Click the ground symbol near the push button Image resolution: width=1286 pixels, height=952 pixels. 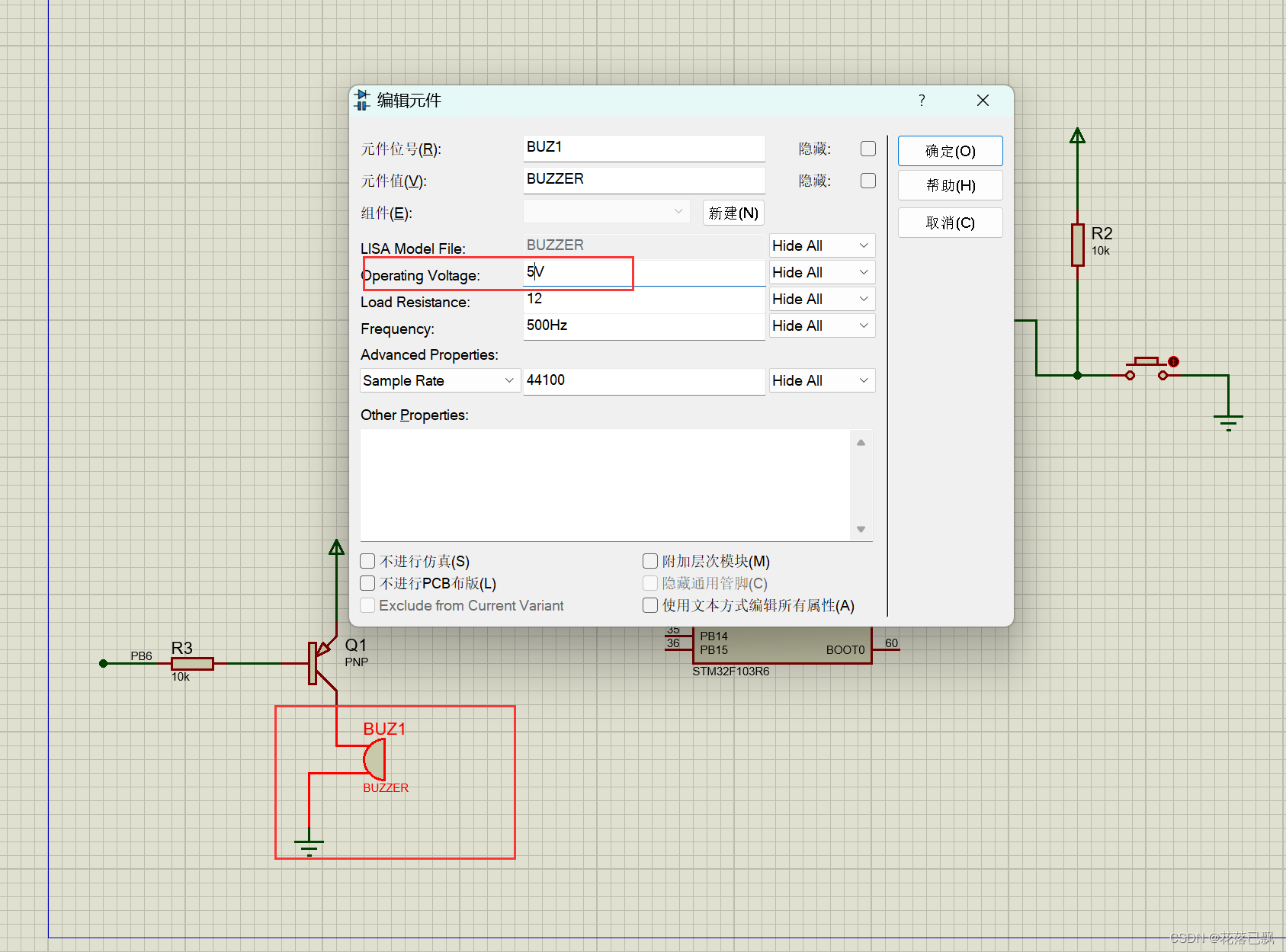click(x=1228, y=422)
